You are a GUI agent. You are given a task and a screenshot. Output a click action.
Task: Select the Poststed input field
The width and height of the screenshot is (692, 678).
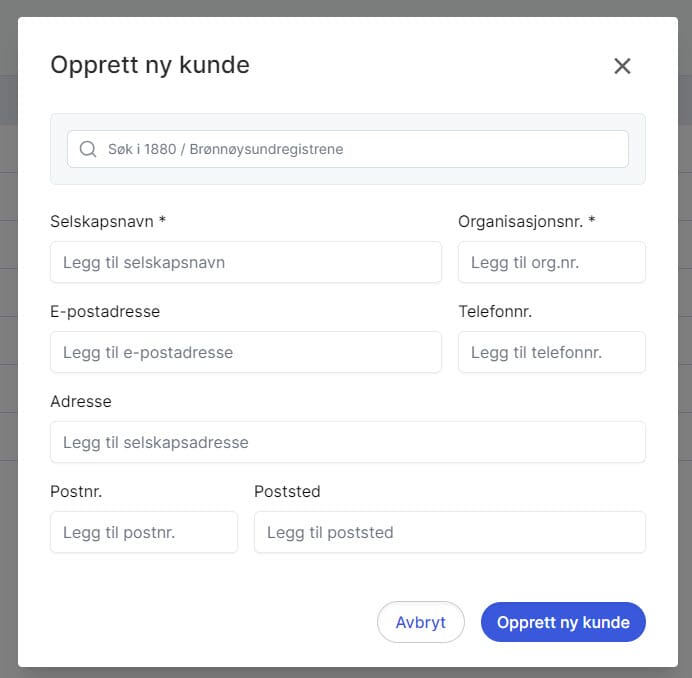(449, 532)
